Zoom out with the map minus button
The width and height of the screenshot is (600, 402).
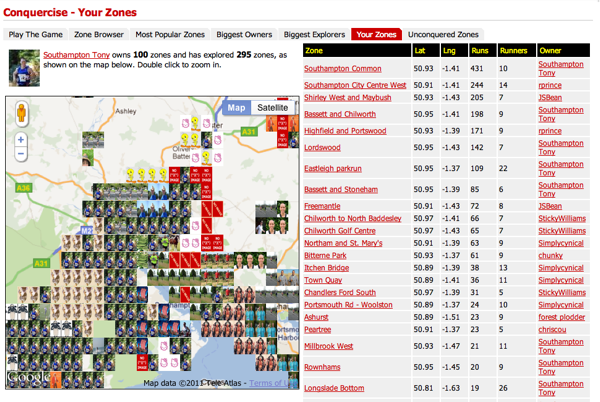pos(21,154)
